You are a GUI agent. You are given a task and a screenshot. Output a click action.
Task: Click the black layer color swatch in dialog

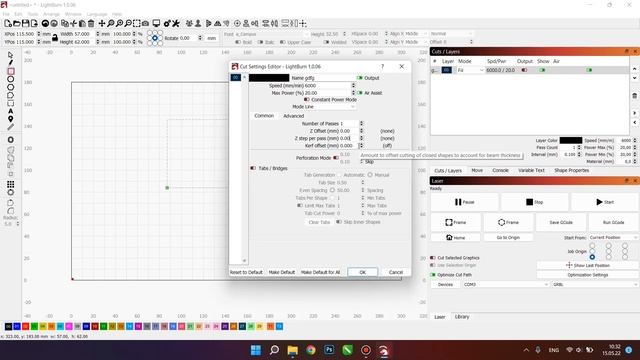tap(269, 78)
